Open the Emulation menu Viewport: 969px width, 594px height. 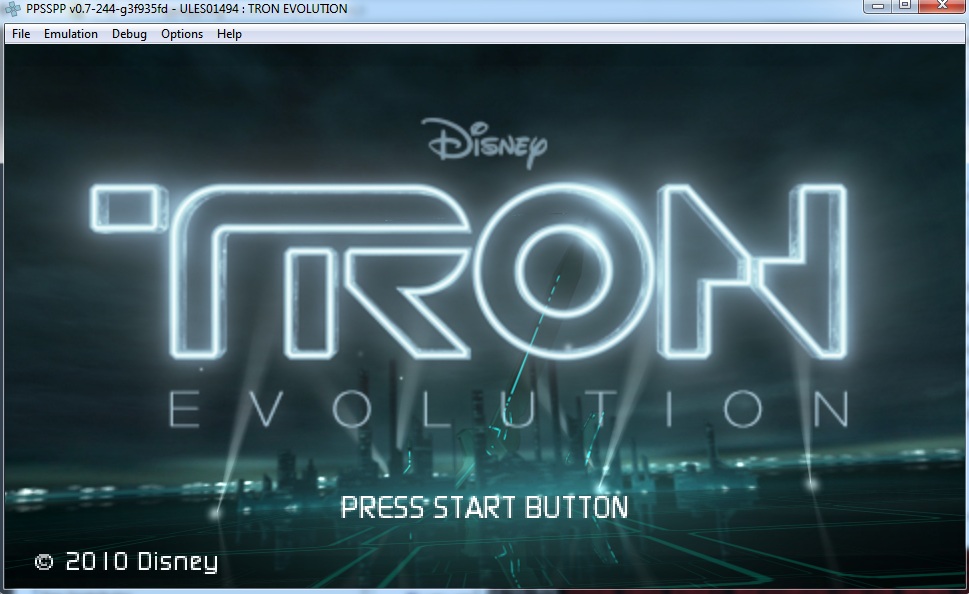(x=71, y=34)
